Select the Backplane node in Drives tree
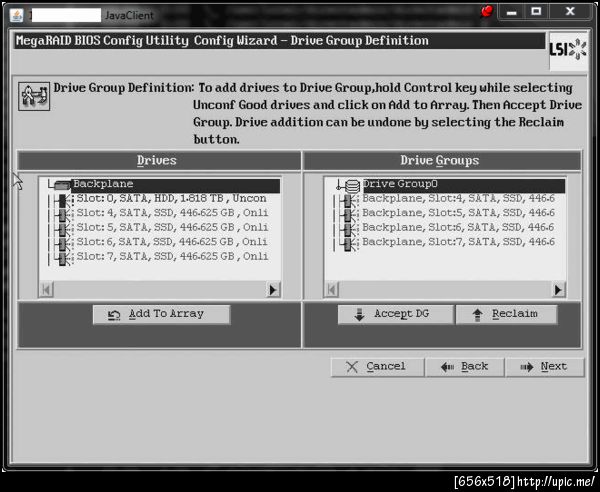Screen dimensions: 600x492 176,184
